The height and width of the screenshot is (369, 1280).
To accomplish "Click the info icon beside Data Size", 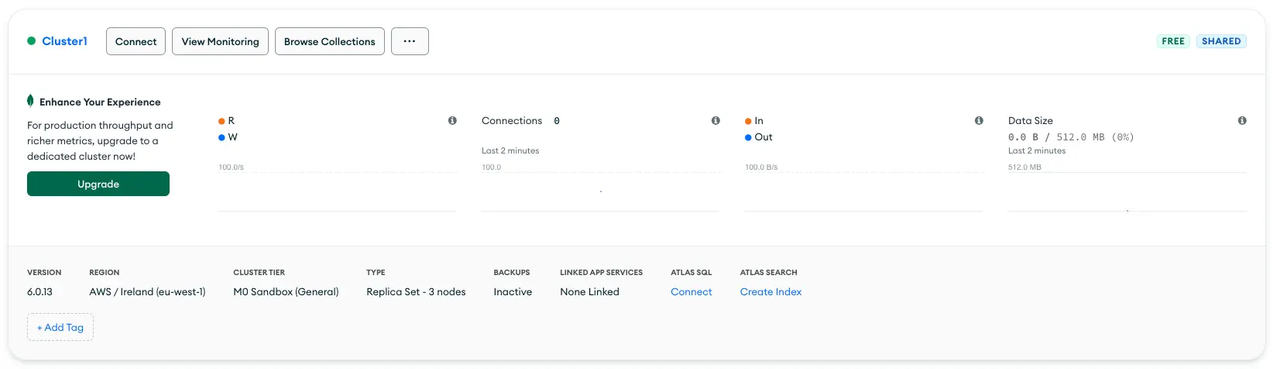I will pyautogui.click(x=1242, y=121).
